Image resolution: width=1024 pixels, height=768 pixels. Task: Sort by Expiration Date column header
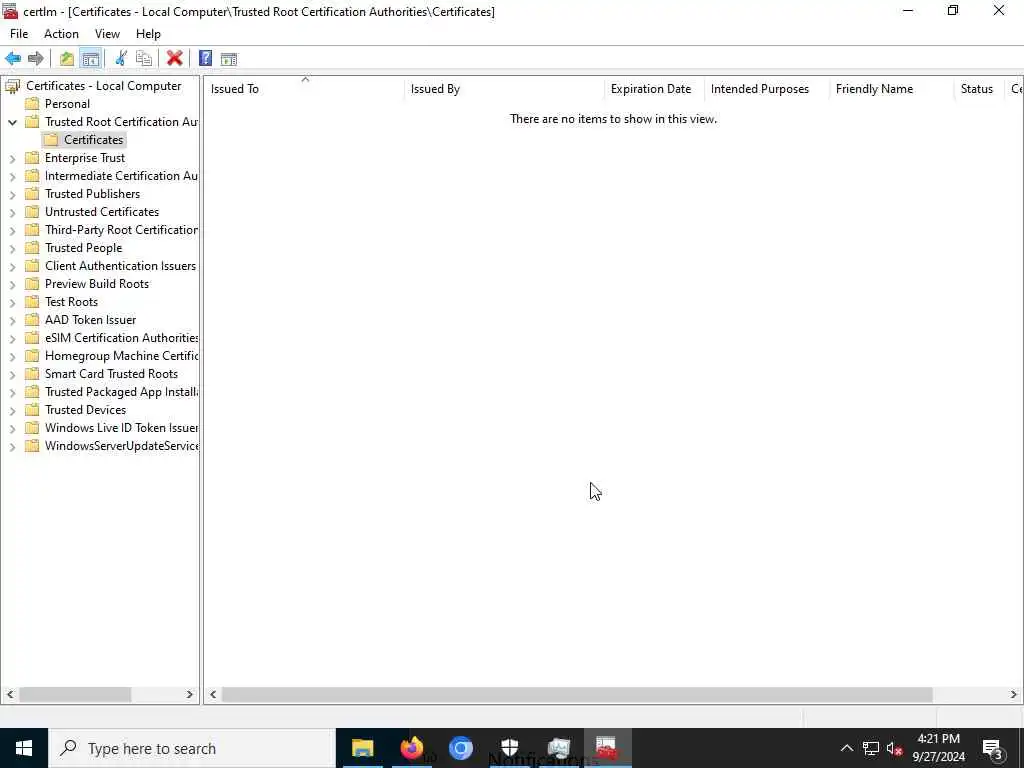pyautogui.click(x=654, y=89)
